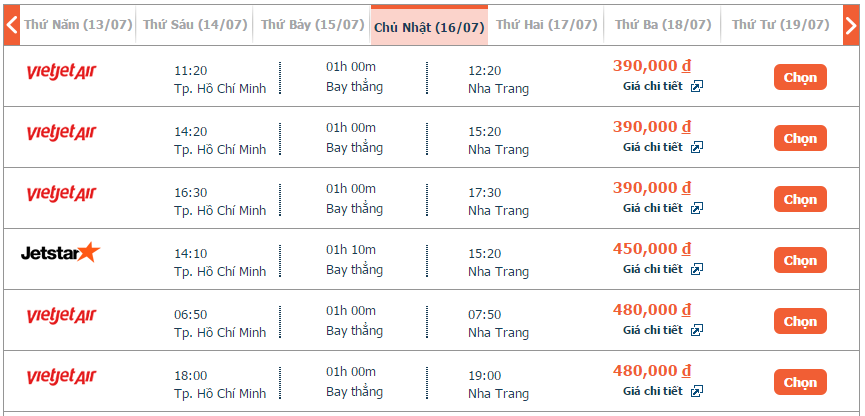Click Giá chi tiết link for 16:30 flight

[653, 209]
